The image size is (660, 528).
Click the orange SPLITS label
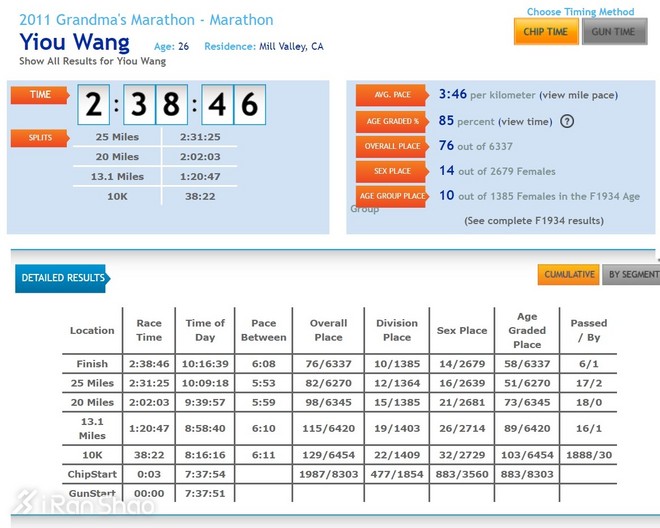click(x=39, y=137)
